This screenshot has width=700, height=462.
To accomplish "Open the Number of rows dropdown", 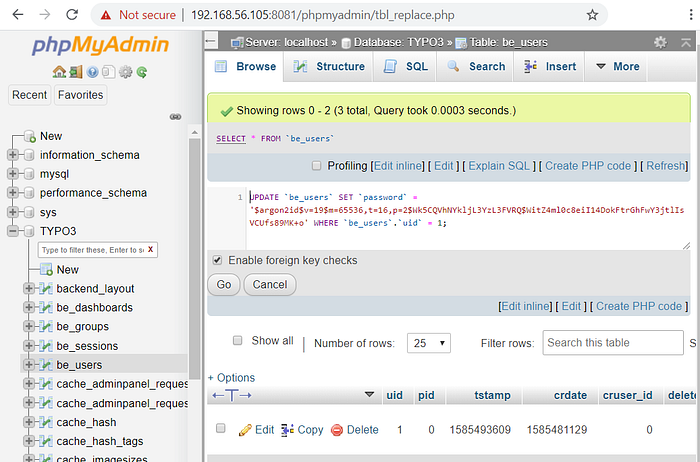I will coord(430,343).
